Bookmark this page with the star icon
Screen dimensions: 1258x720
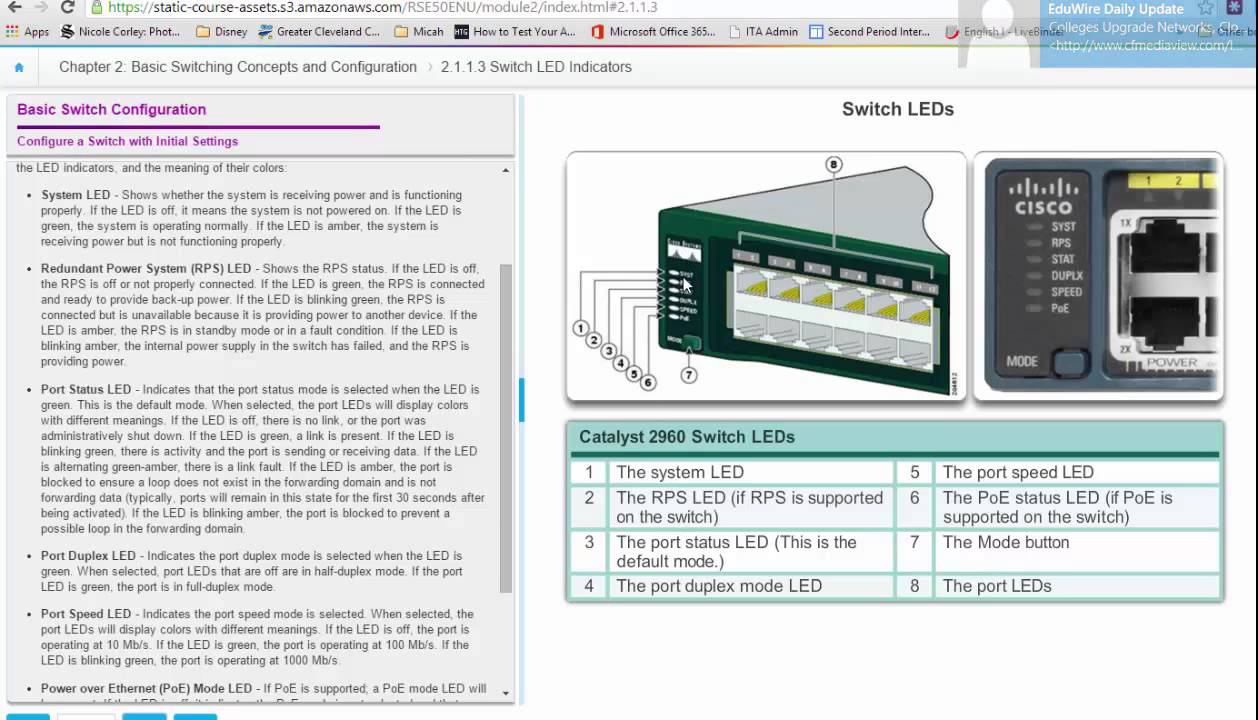click(x=1206, y=8)
